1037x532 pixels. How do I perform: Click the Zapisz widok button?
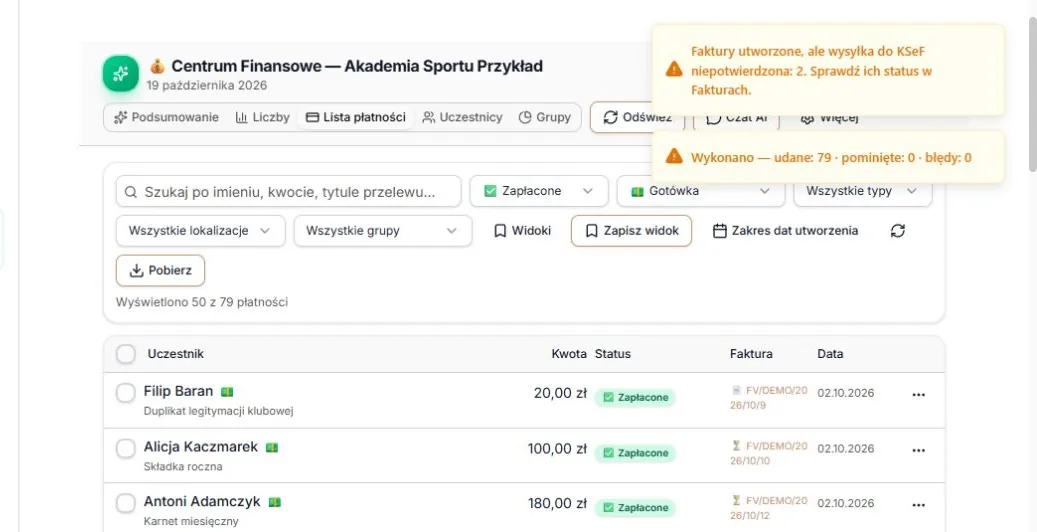point(632,231)
